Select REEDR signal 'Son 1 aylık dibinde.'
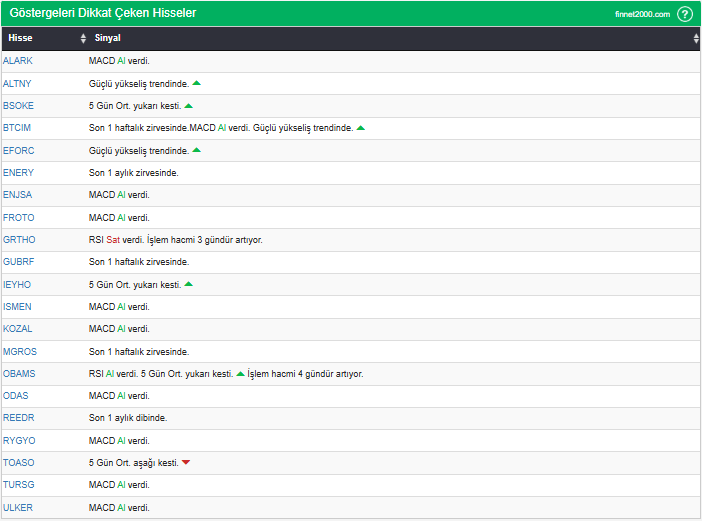 (128, 418)
